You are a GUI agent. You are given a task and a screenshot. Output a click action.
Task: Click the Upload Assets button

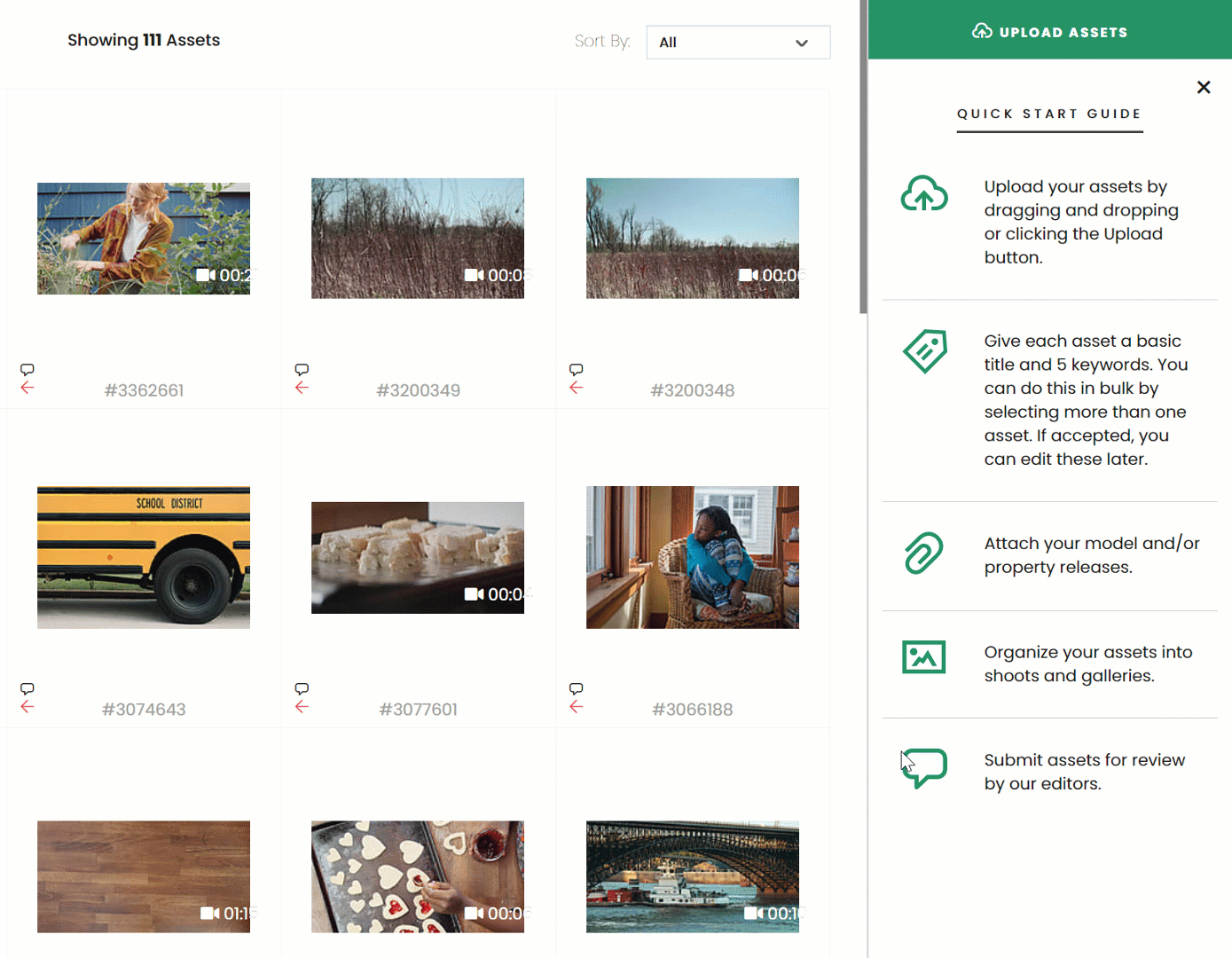1050,31
